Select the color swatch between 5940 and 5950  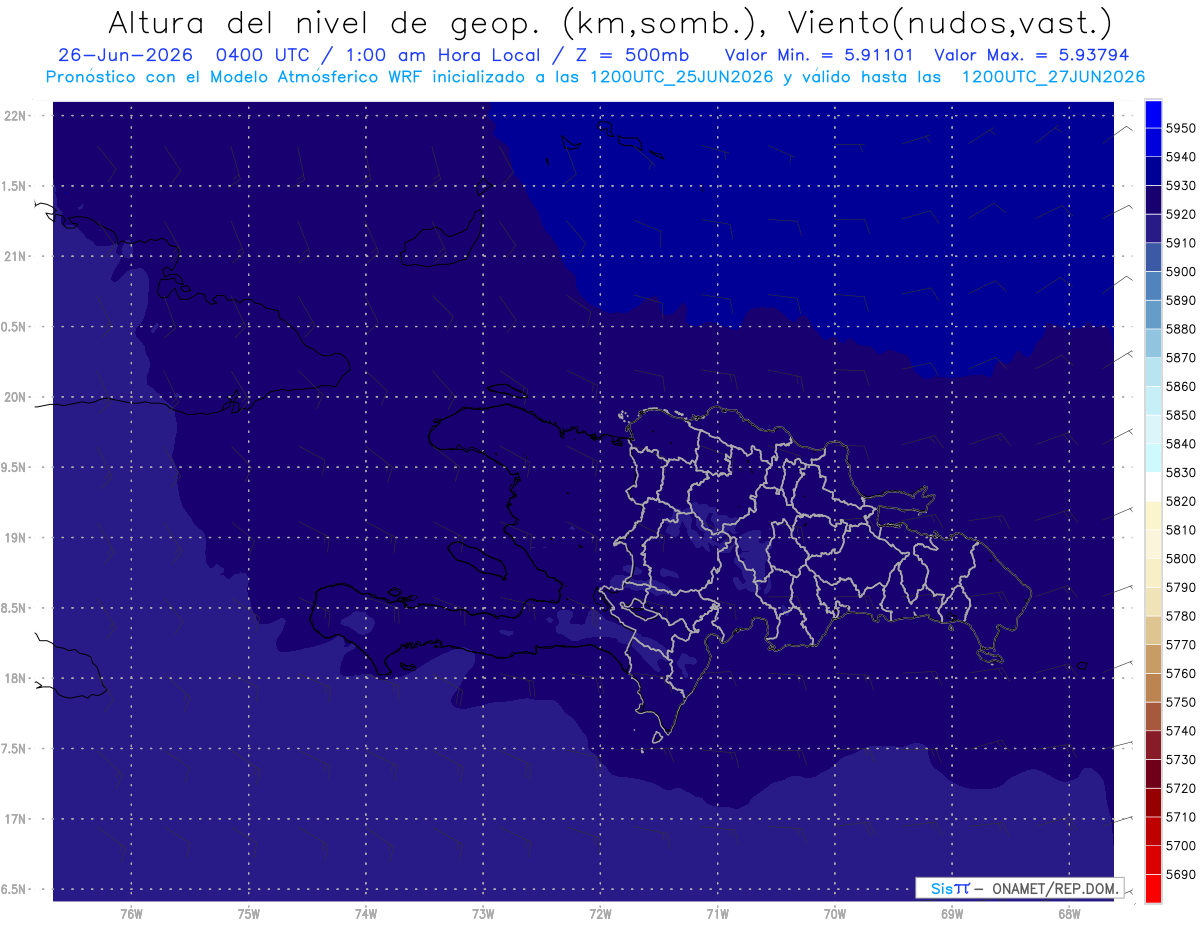pyautogui.click(x=1153, y=143)
